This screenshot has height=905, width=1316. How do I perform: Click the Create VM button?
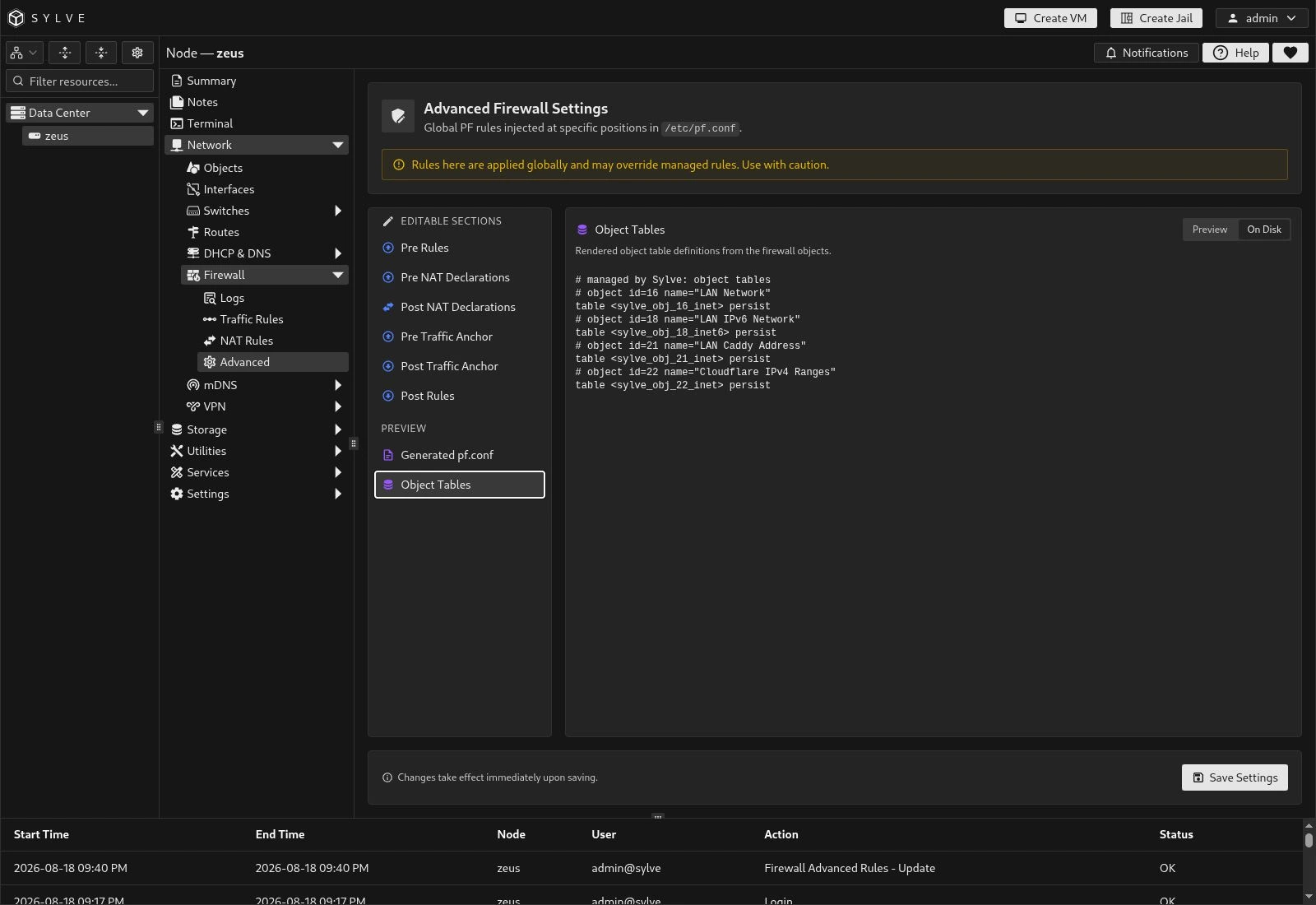(x=1050, y=18)
